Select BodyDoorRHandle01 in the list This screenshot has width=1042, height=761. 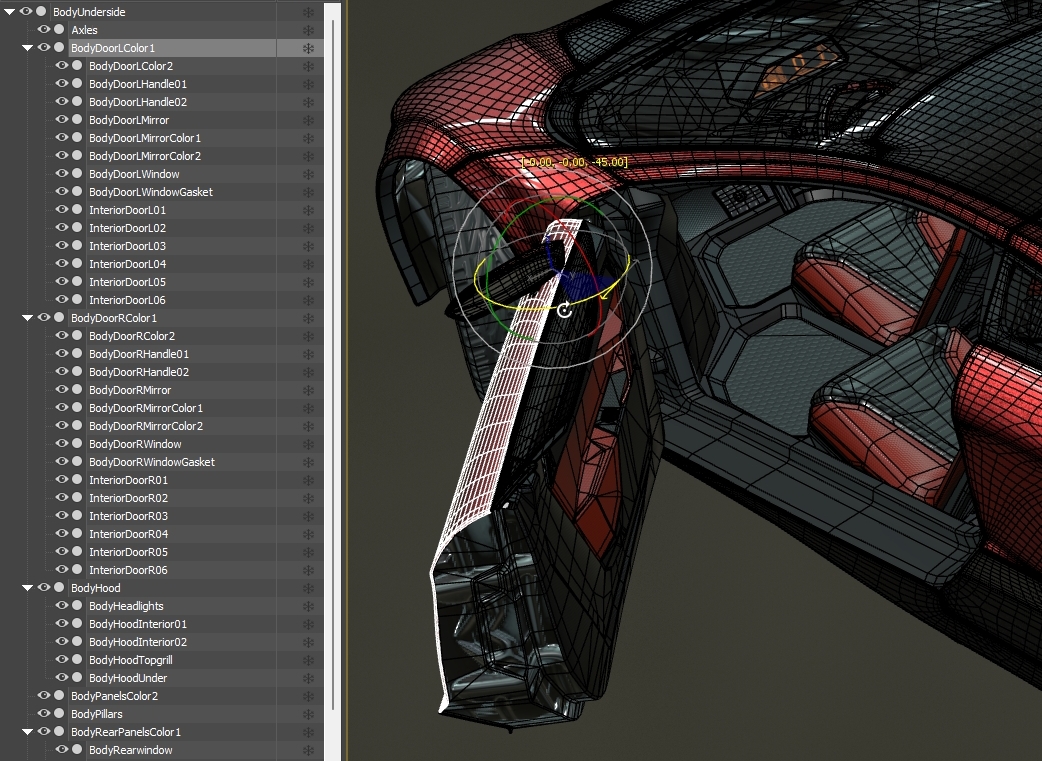pyautogui.click(x=139, y=354)
